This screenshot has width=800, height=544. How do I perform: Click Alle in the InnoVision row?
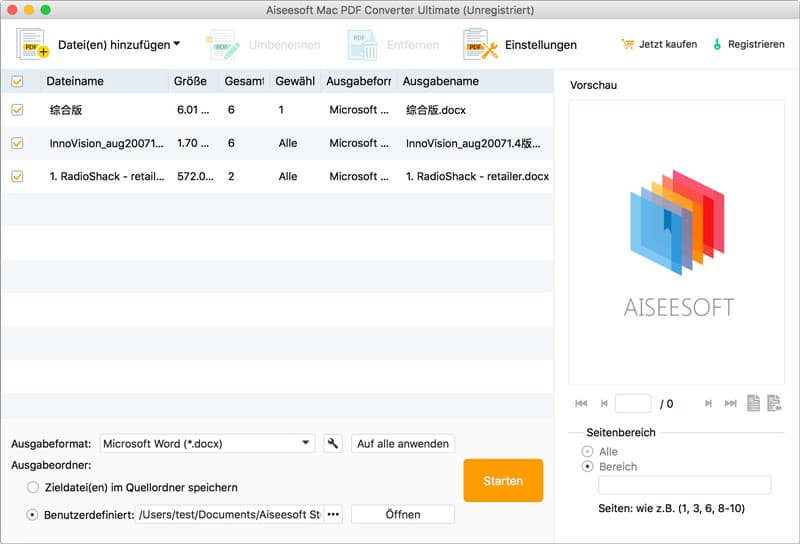coord(288,143)
